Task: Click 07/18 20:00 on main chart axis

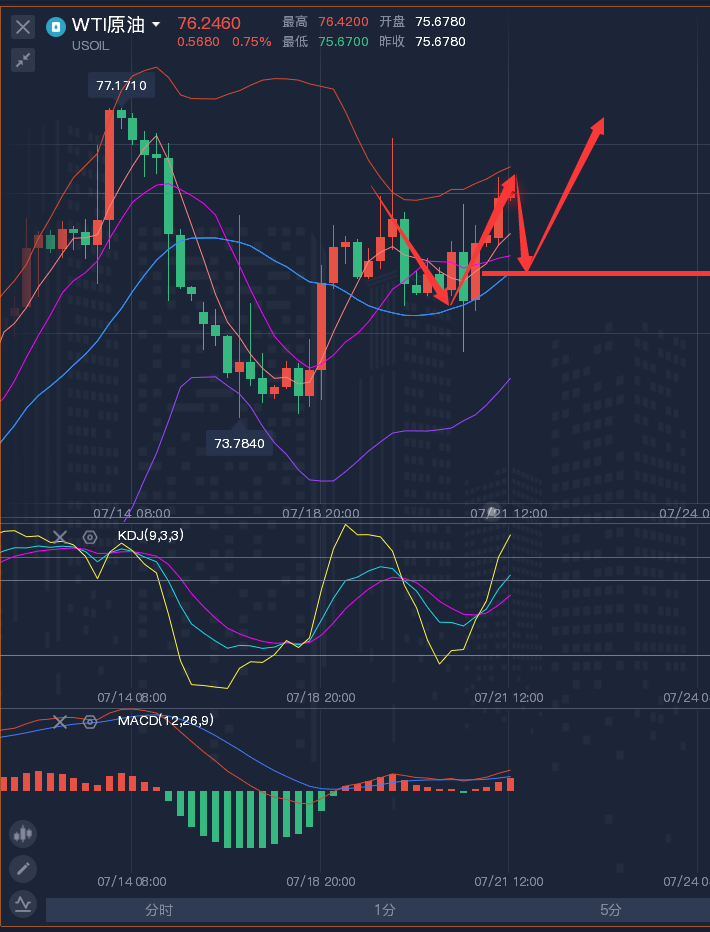Action: [321, 513]
